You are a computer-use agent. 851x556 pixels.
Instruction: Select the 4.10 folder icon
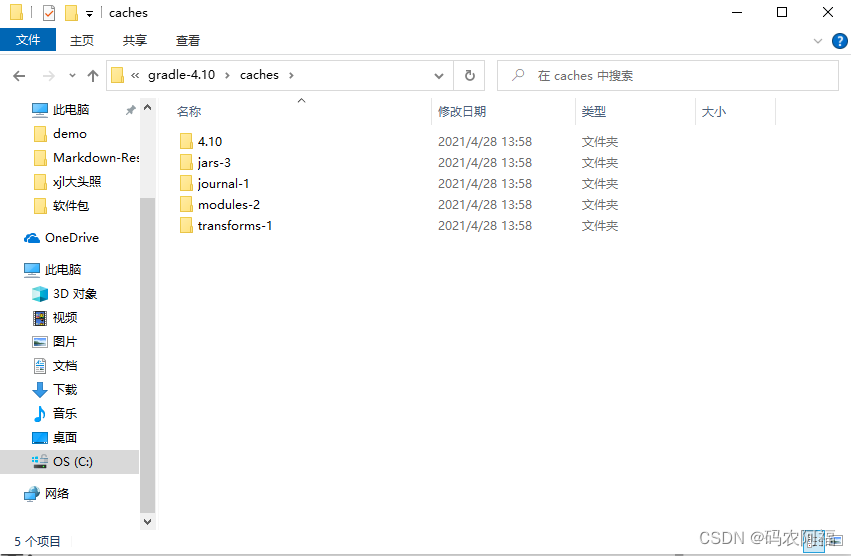186,141
